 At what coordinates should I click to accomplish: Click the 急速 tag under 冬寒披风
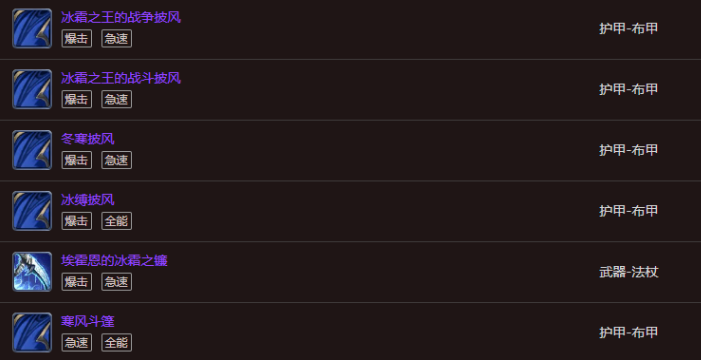pos(116,160)
